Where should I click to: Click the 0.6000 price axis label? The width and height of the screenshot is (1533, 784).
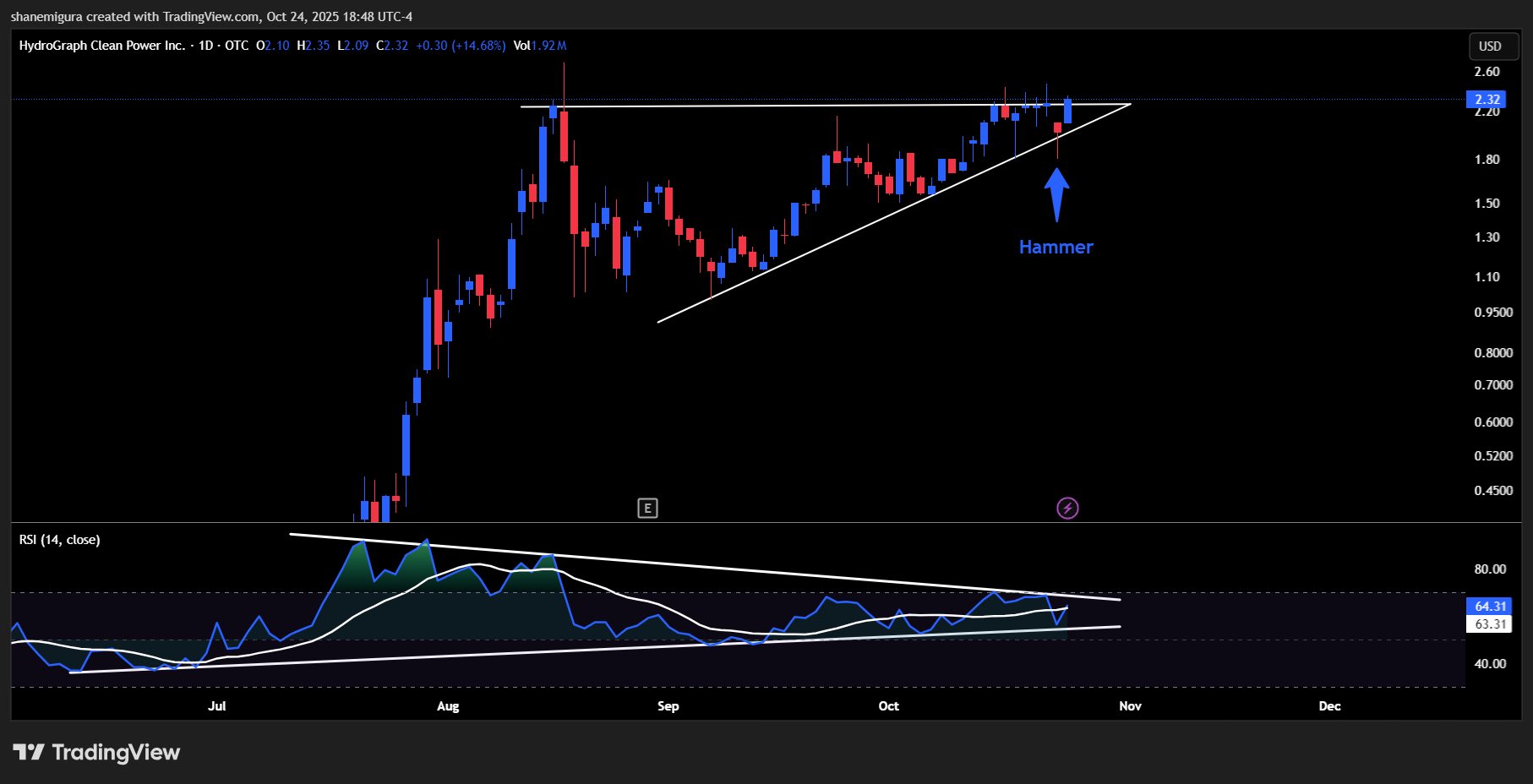pos(1493,422)
